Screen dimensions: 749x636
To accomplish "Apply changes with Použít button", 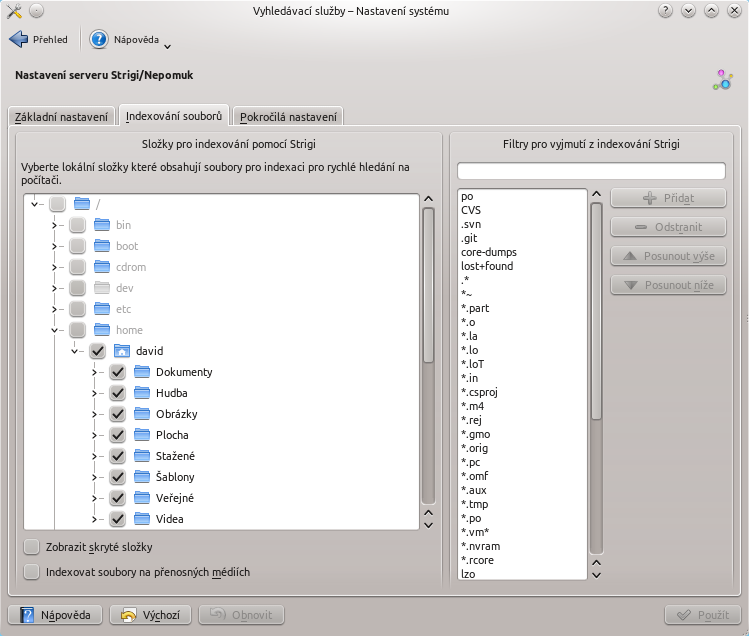I will click(703, 615).
